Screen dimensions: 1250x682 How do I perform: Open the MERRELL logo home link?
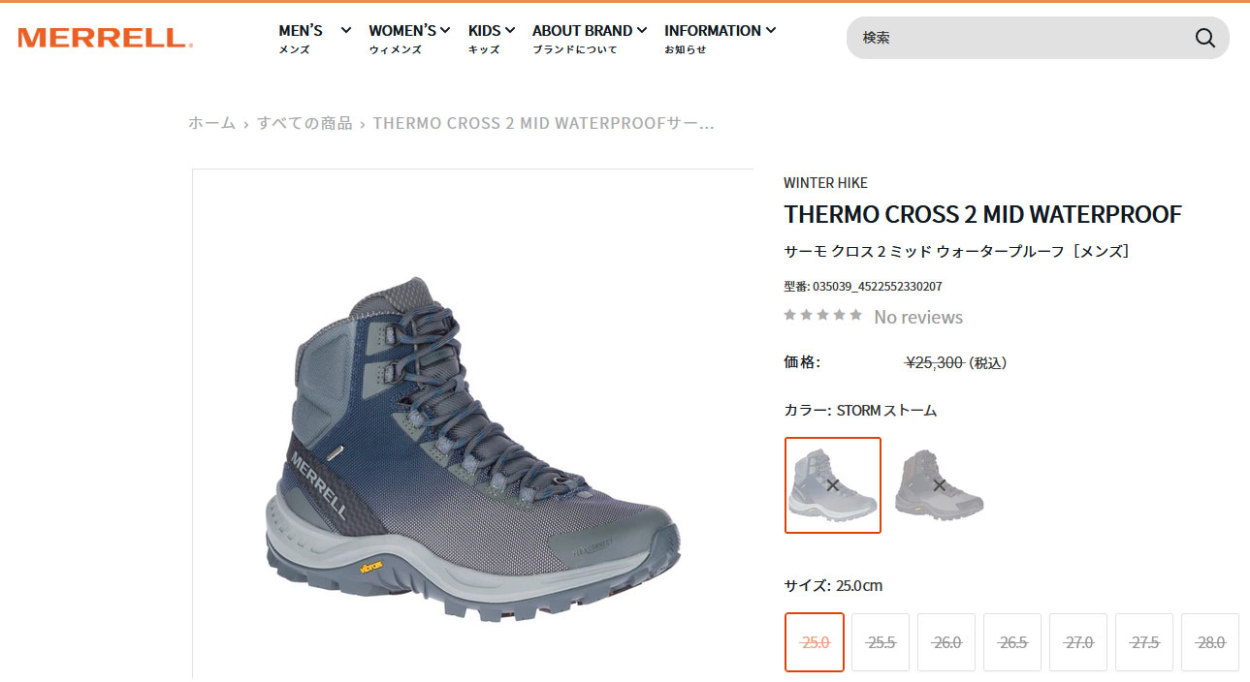[x=105, y=38]
